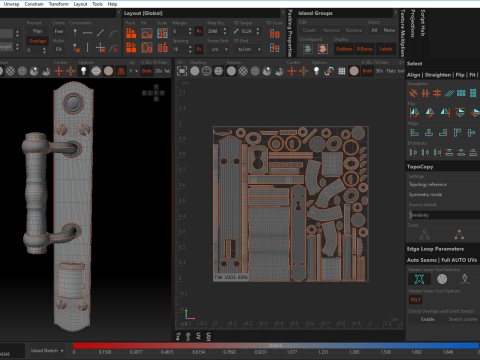
Task: Click the remove pin constraint icon
Action: (x=76, y=48)
